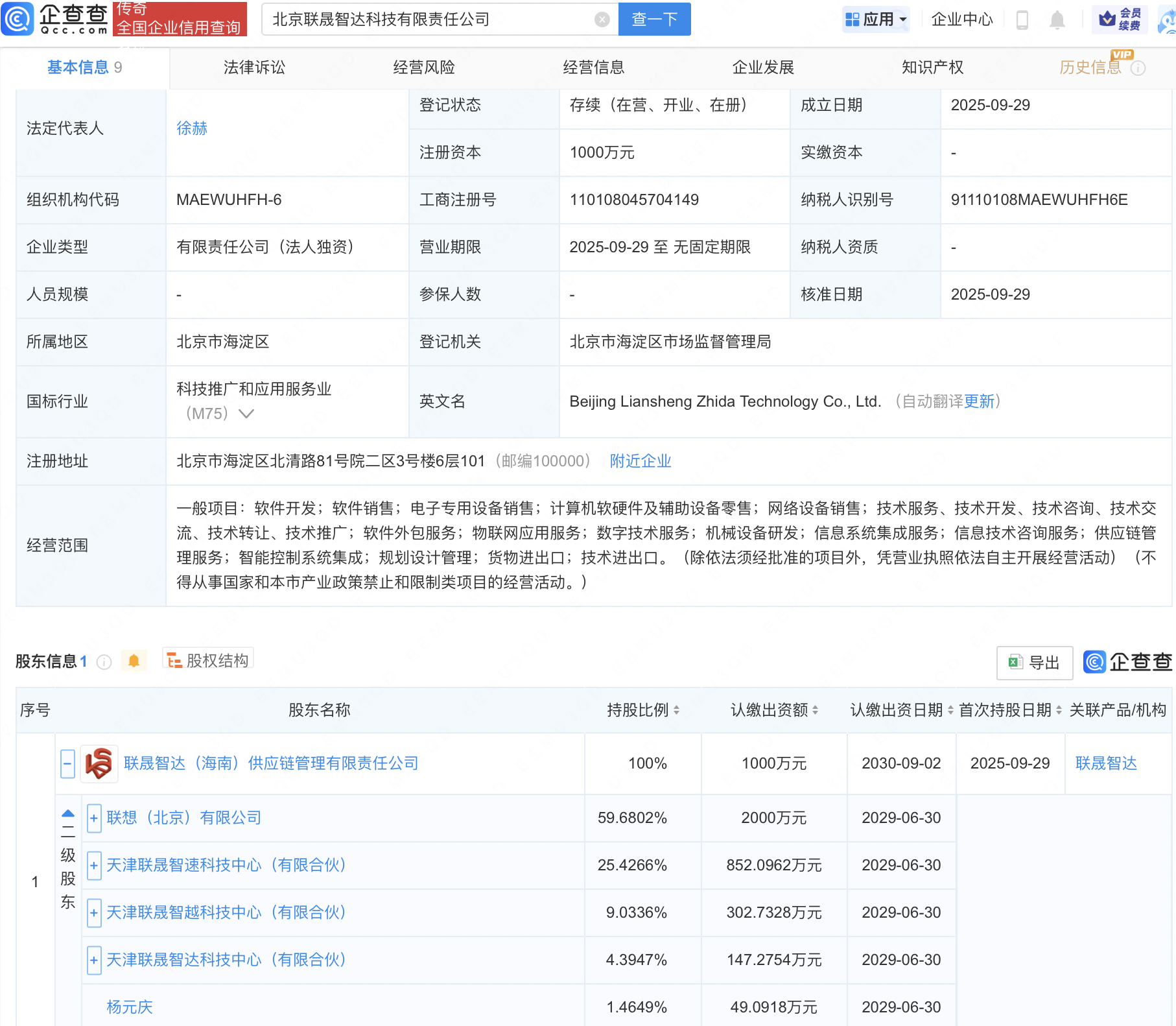Expand the 联想（北京）有限公司 row
Image resolution: width=1176 pixels, height=1026 pixels.
tap(94, 818)
